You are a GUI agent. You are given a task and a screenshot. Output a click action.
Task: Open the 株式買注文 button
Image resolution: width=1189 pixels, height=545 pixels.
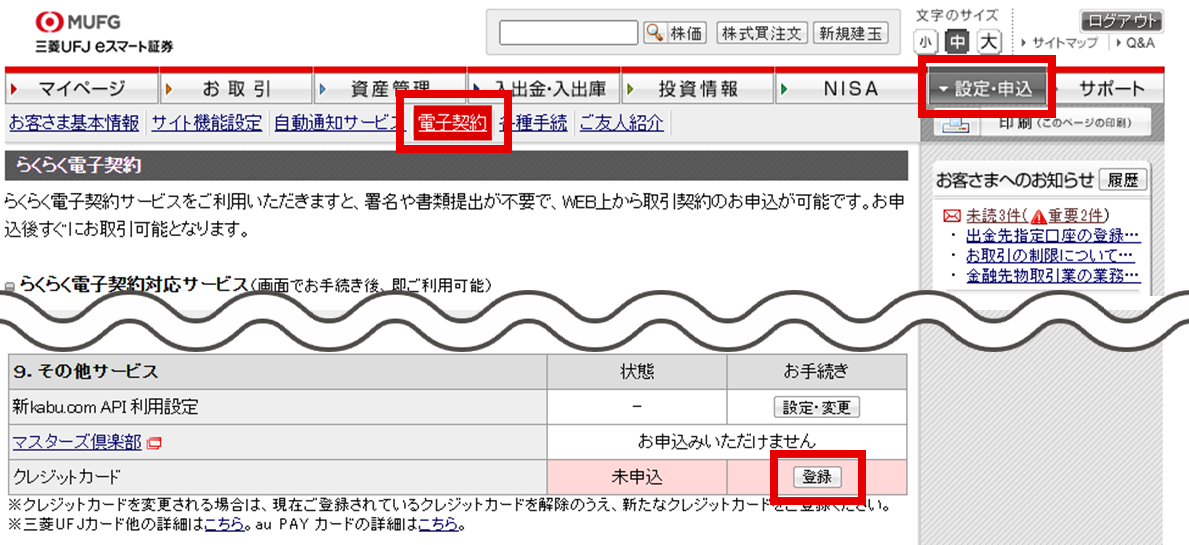tap(761, 33)
